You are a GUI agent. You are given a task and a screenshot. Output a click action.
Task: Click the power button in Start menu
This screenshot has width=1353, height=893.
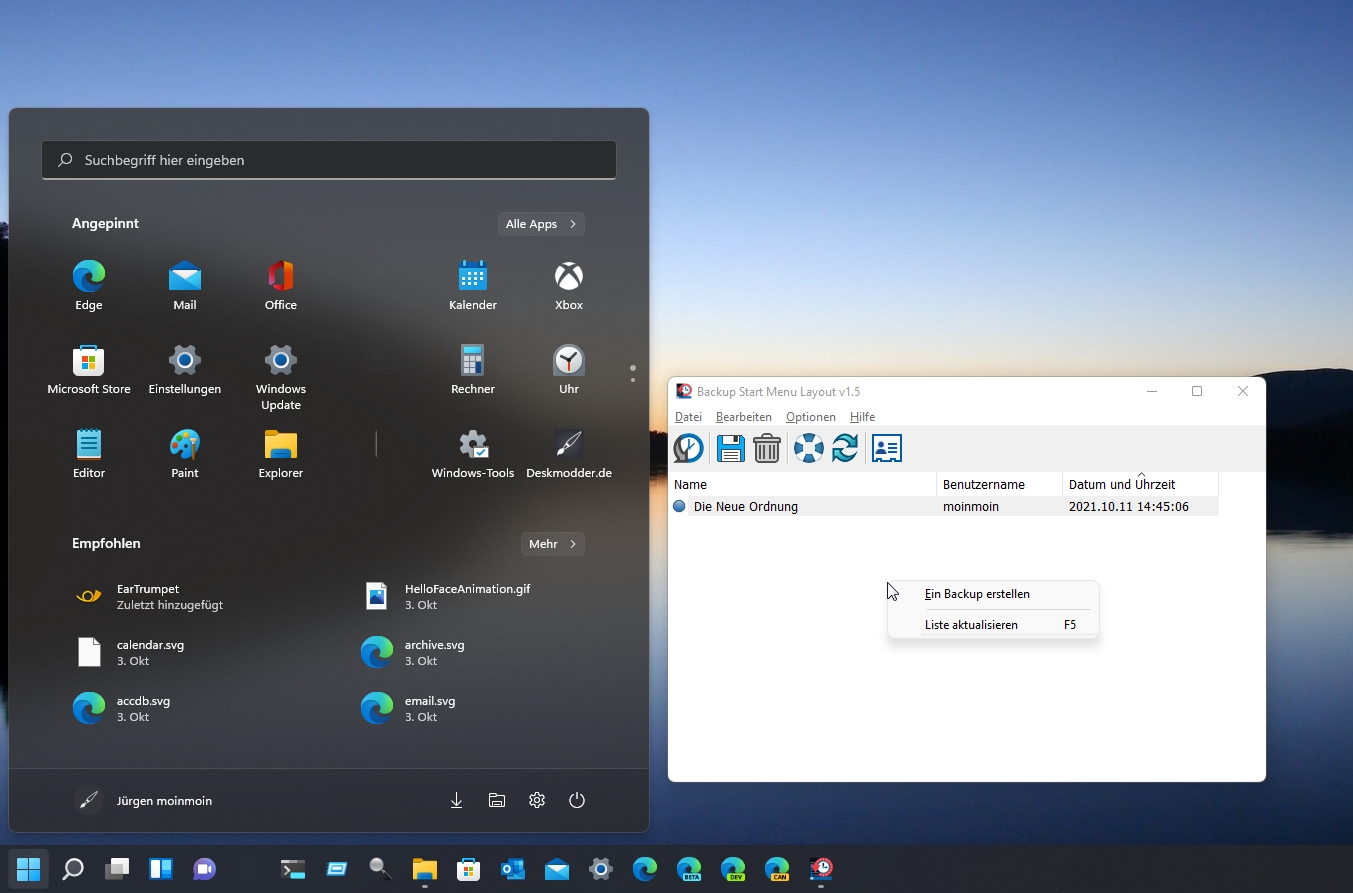[577, 800]
